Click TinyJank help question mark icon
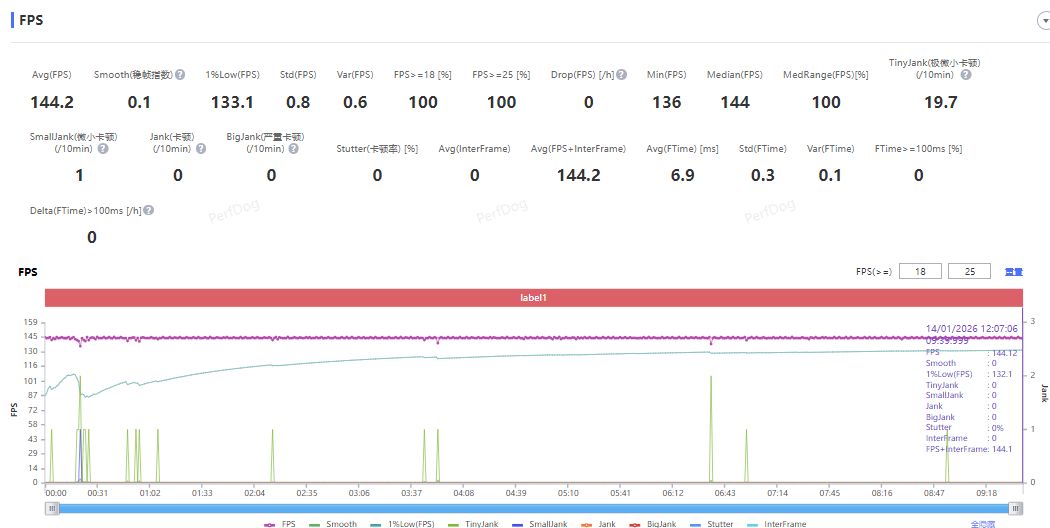 point(966,75)
